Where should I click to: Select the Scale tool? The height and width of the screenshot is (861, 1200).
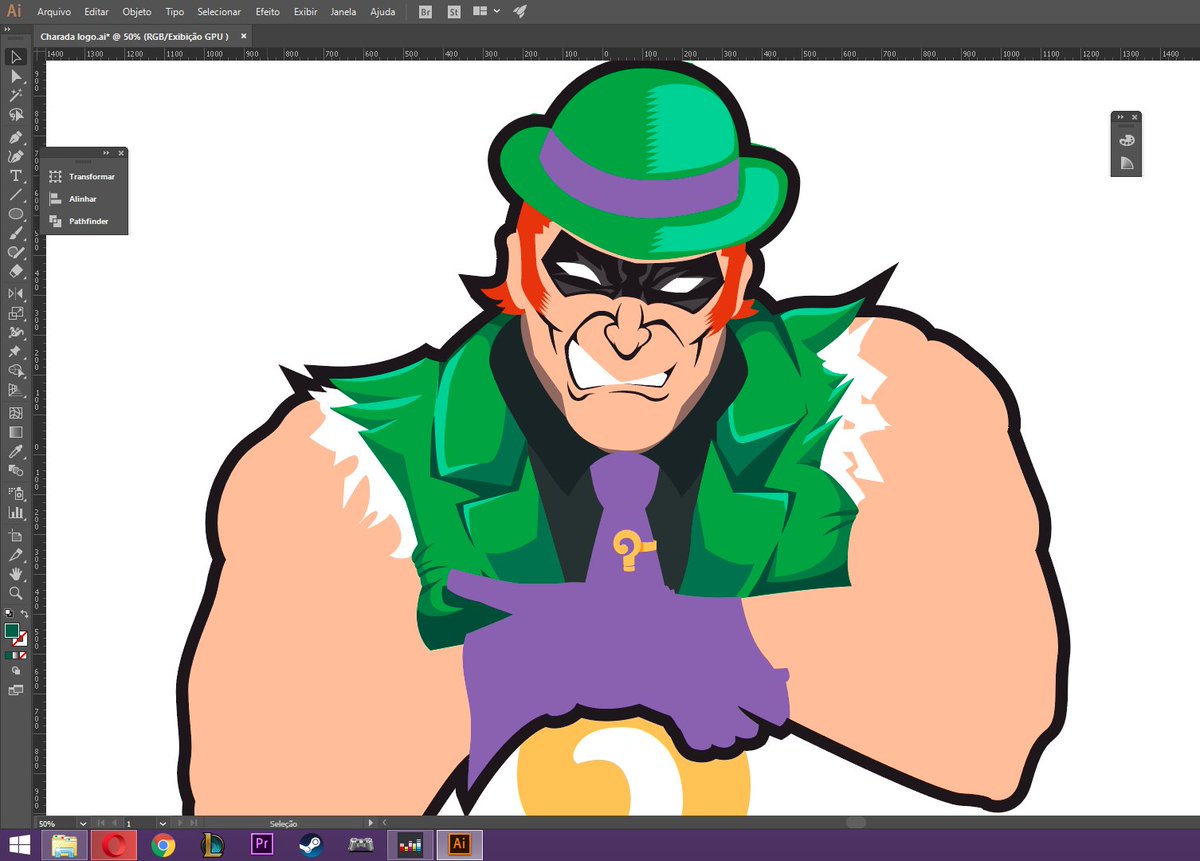click(x=16, y=313)
